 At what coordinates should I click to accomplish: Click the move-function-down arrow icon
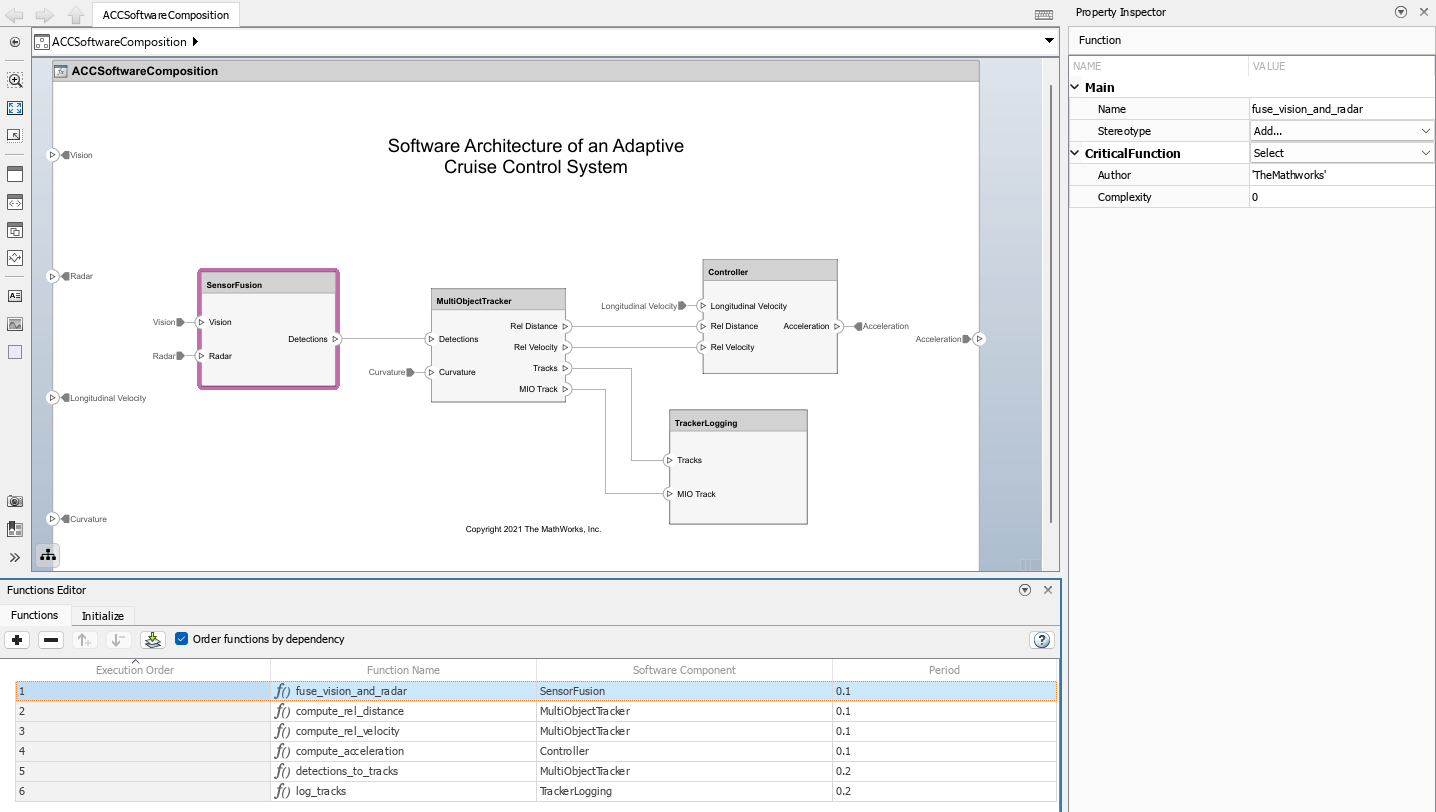tap(117, 640)
